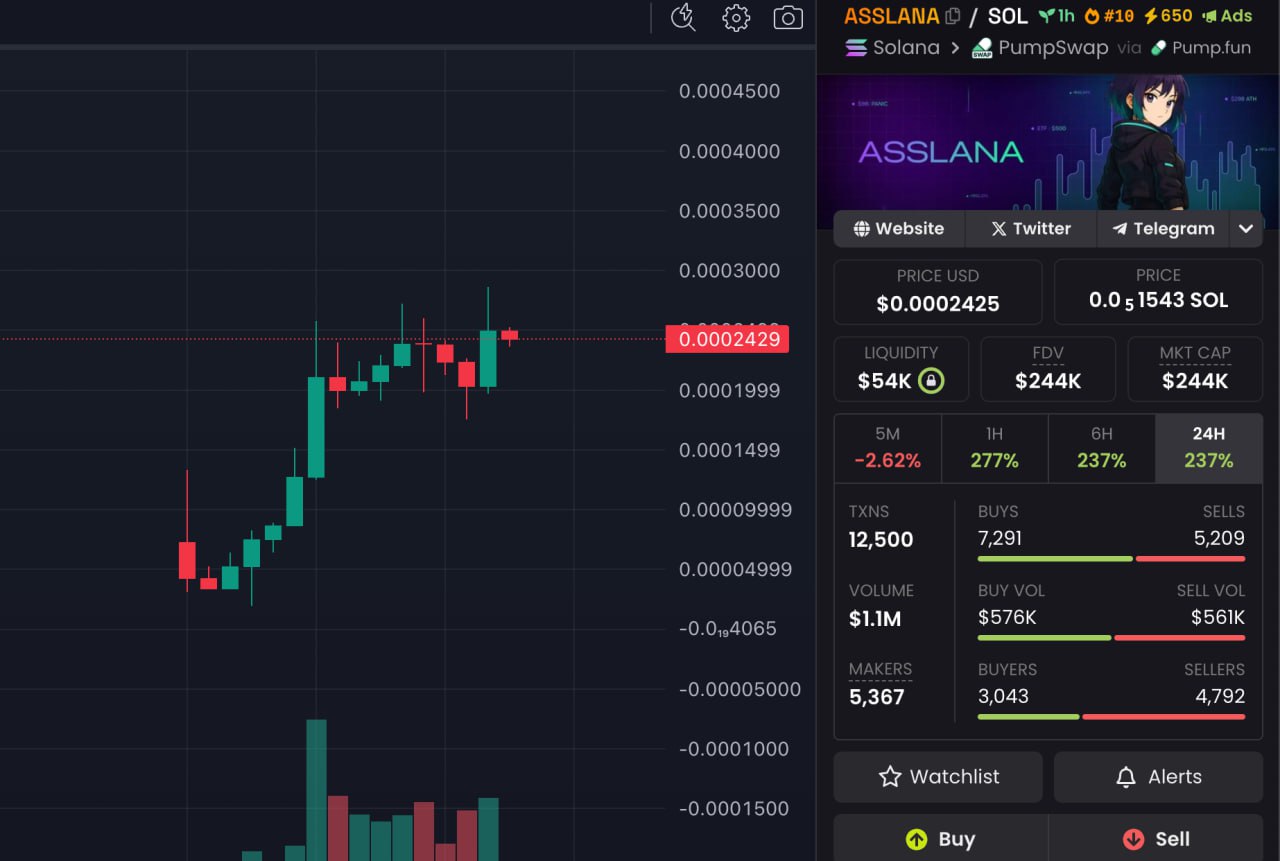Click the PRICE in SOL box
Image resolution: width=1280 pixels, height=861 pixels.
1158,292
